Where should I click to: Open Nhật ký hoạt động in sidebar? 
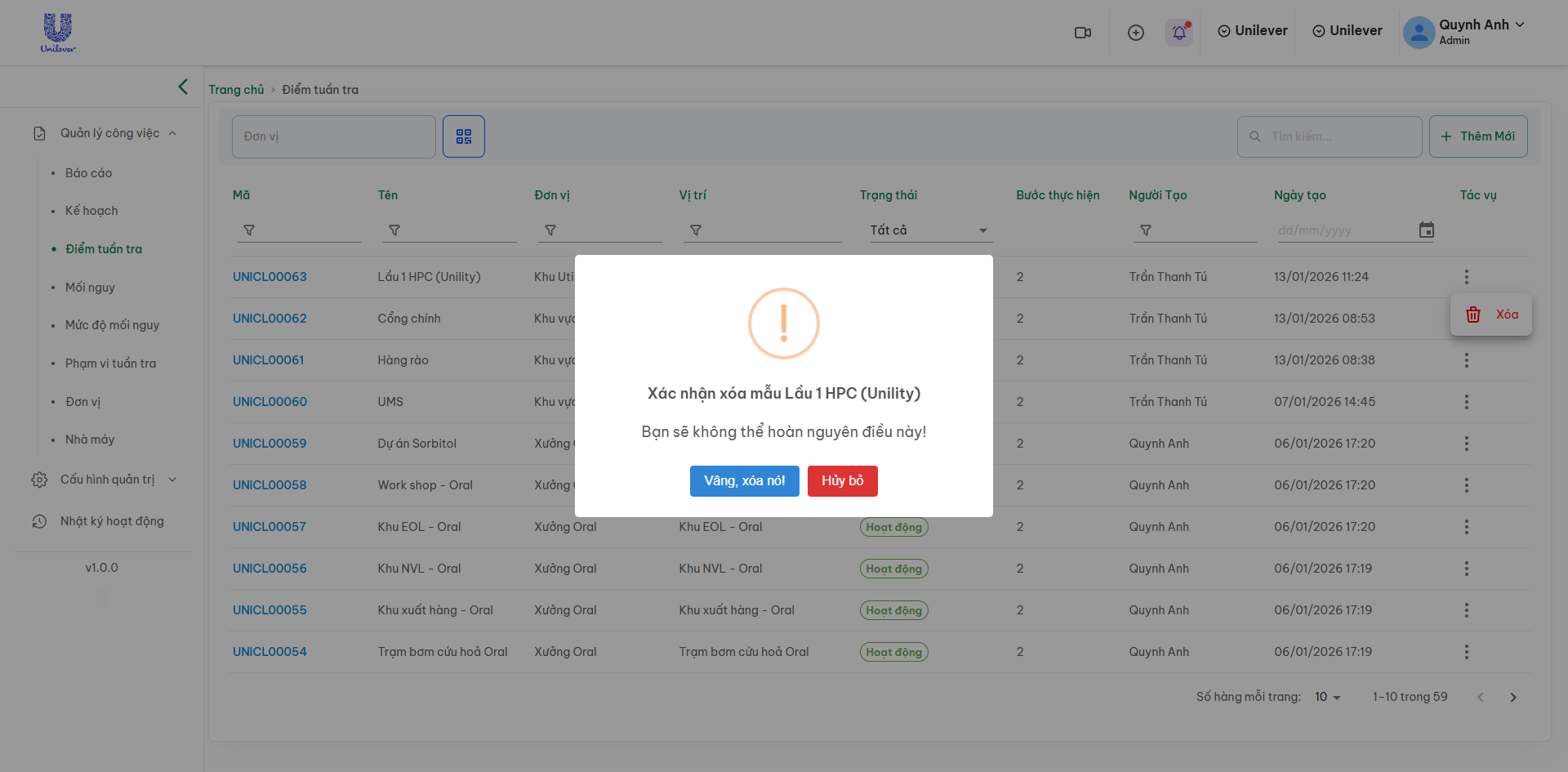112,521
